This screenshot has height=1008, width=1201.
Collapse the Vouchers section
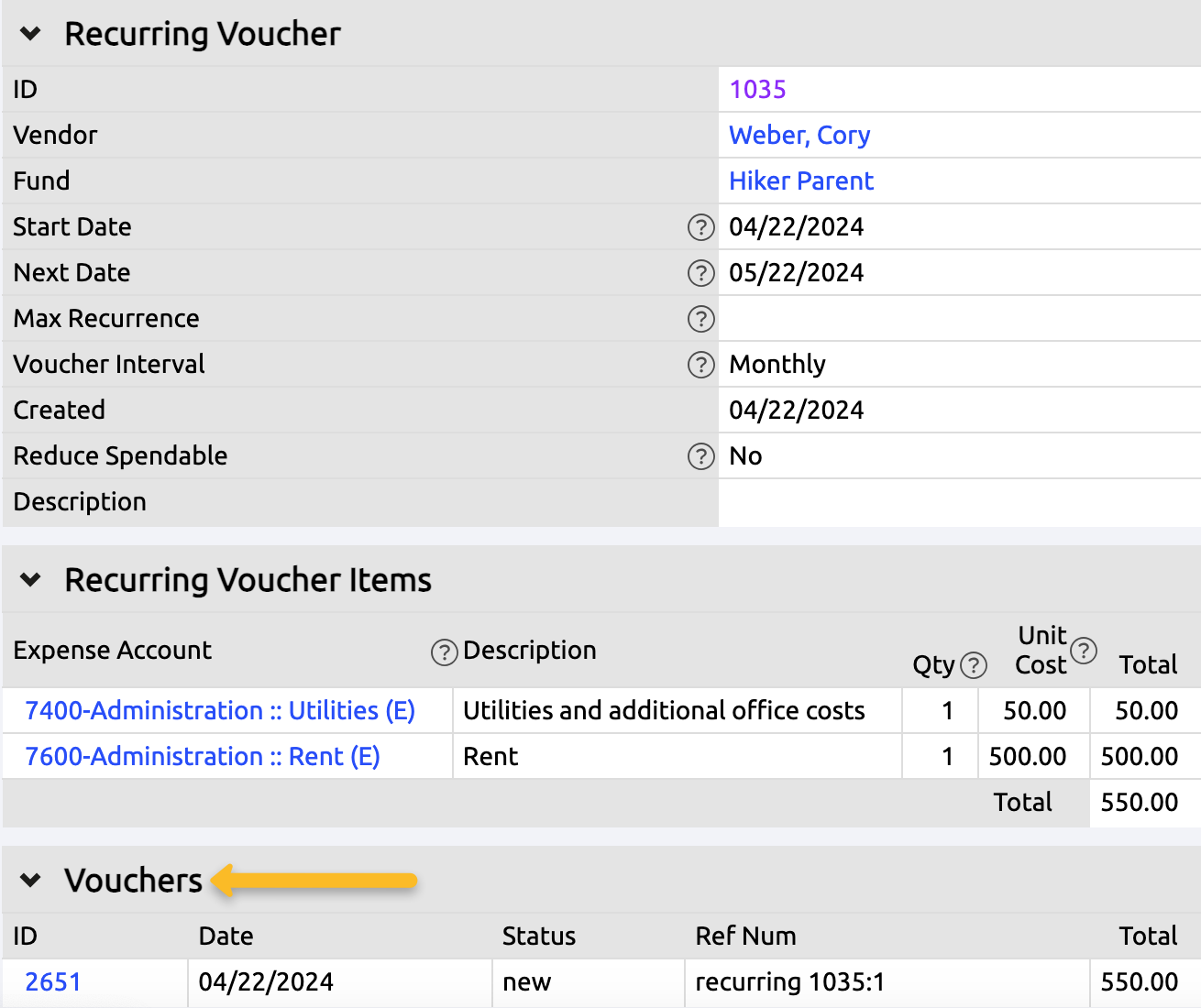pyautogui.click(x=30, y=880)
